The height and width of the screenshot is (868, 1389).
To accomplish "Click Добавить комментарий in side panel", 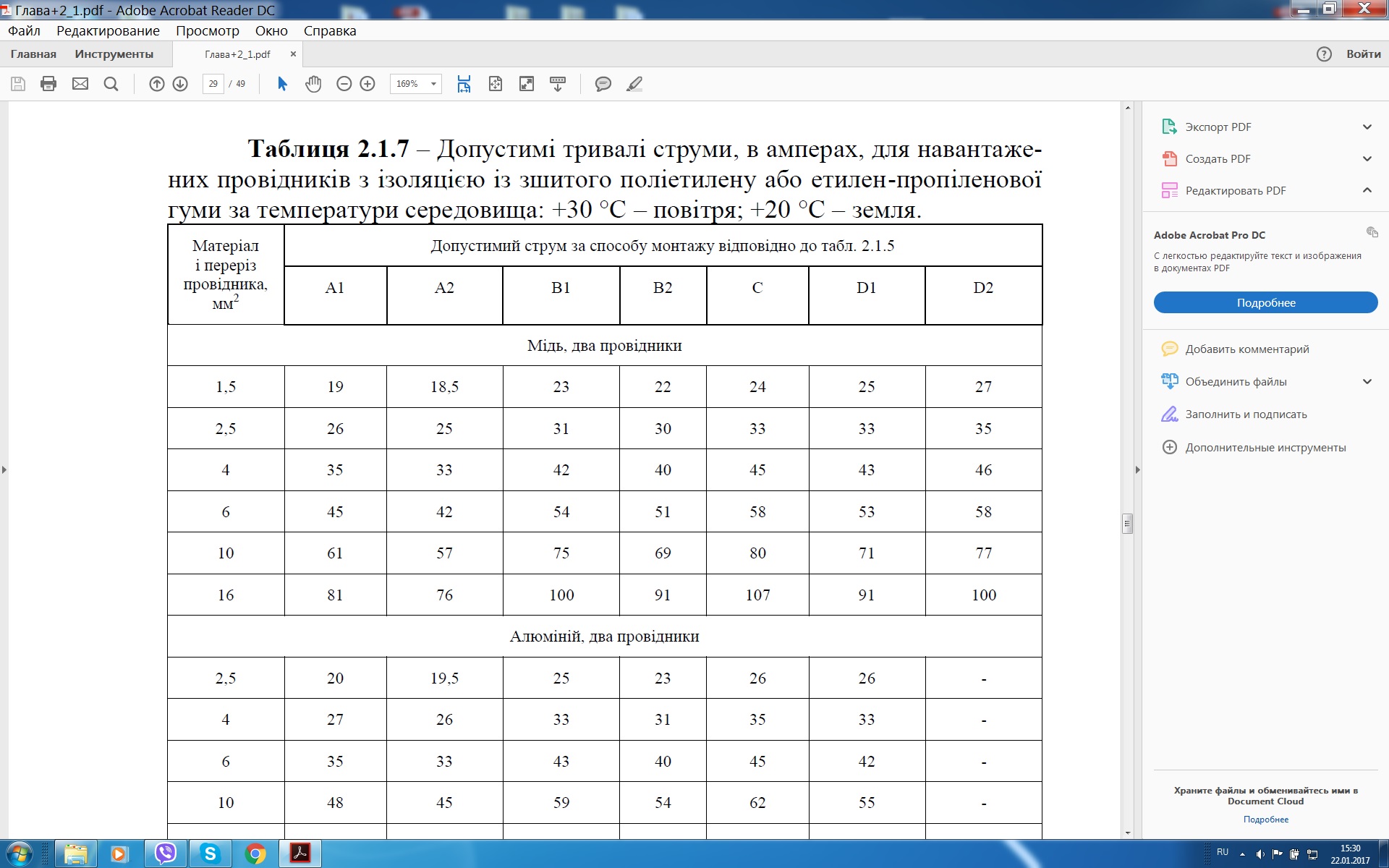I will point(1247,349).
